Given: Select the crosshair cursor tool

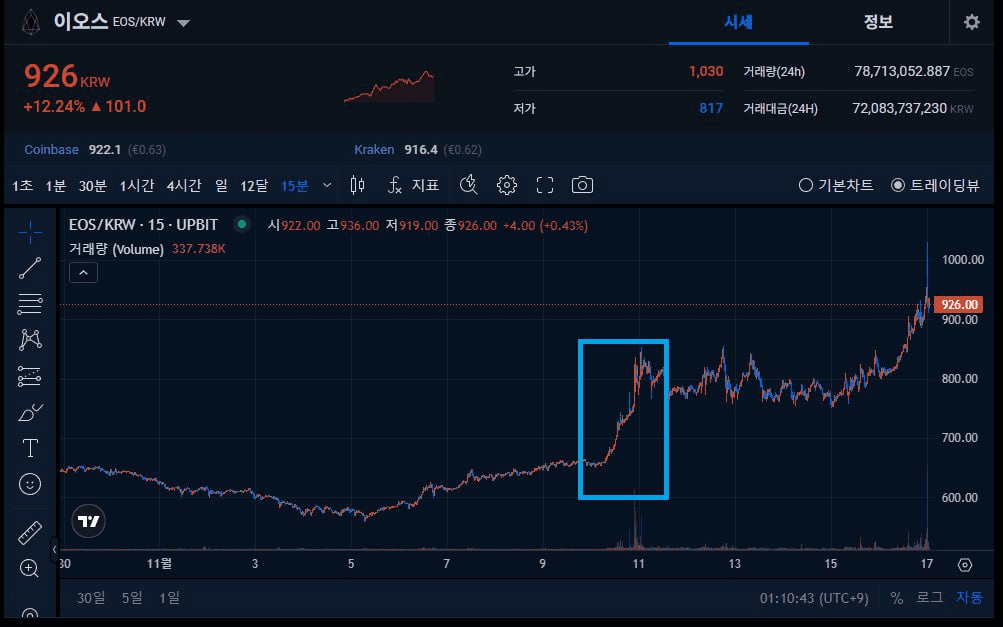Looking at the screenshot, I should coord(30,232).
